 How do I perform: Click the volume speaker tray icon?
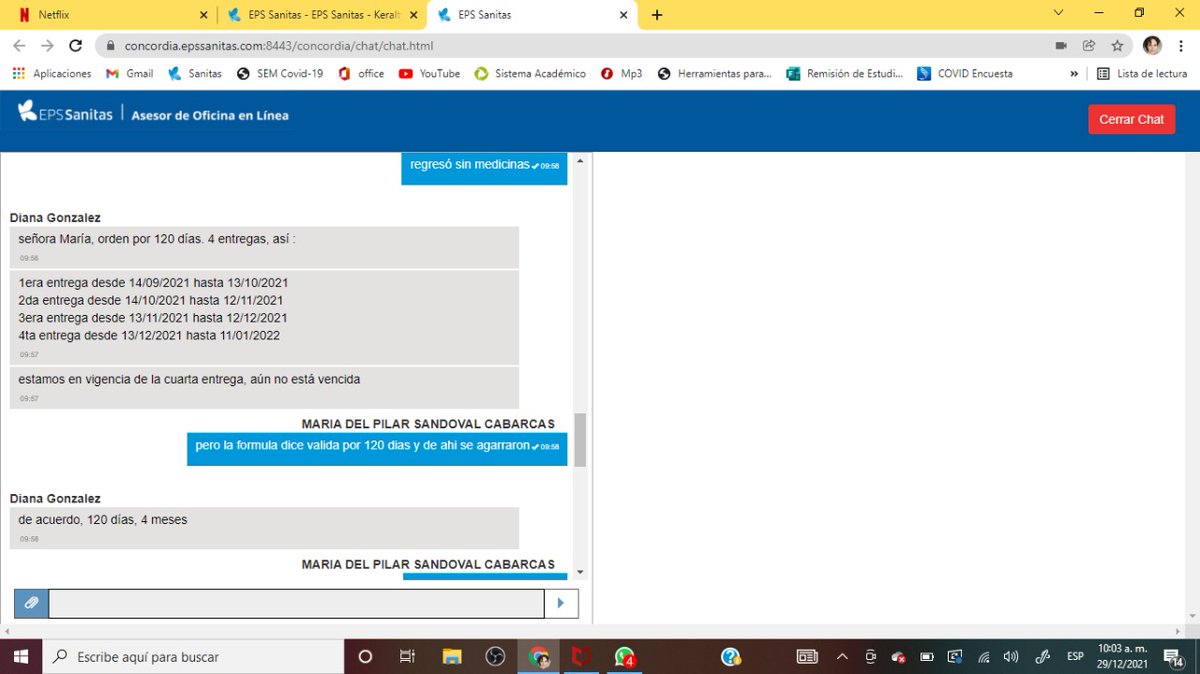pos(1011,657)
